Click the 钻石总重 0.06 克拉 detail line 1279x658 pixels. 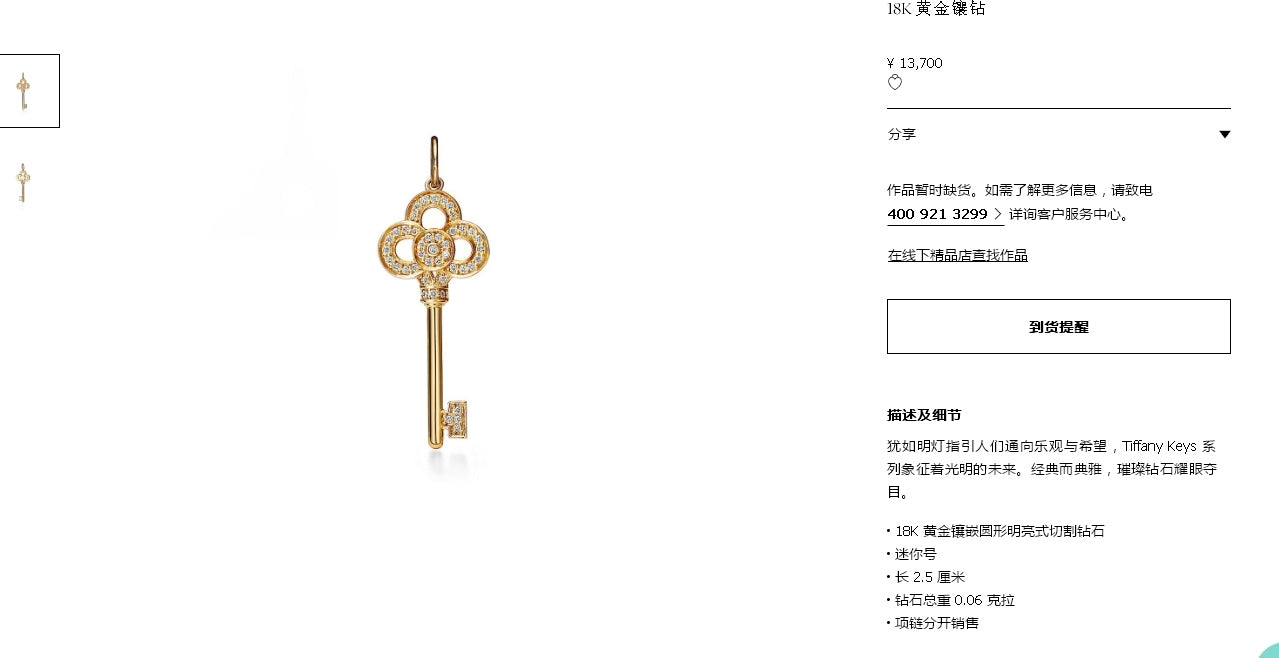click(x=954, y=600)
